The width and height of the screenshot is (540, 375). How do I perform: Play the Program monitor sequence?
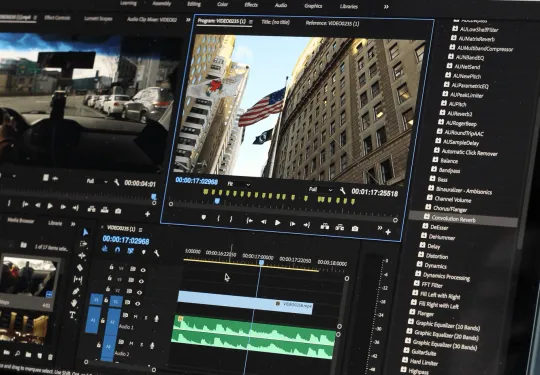tap(278, 223)
